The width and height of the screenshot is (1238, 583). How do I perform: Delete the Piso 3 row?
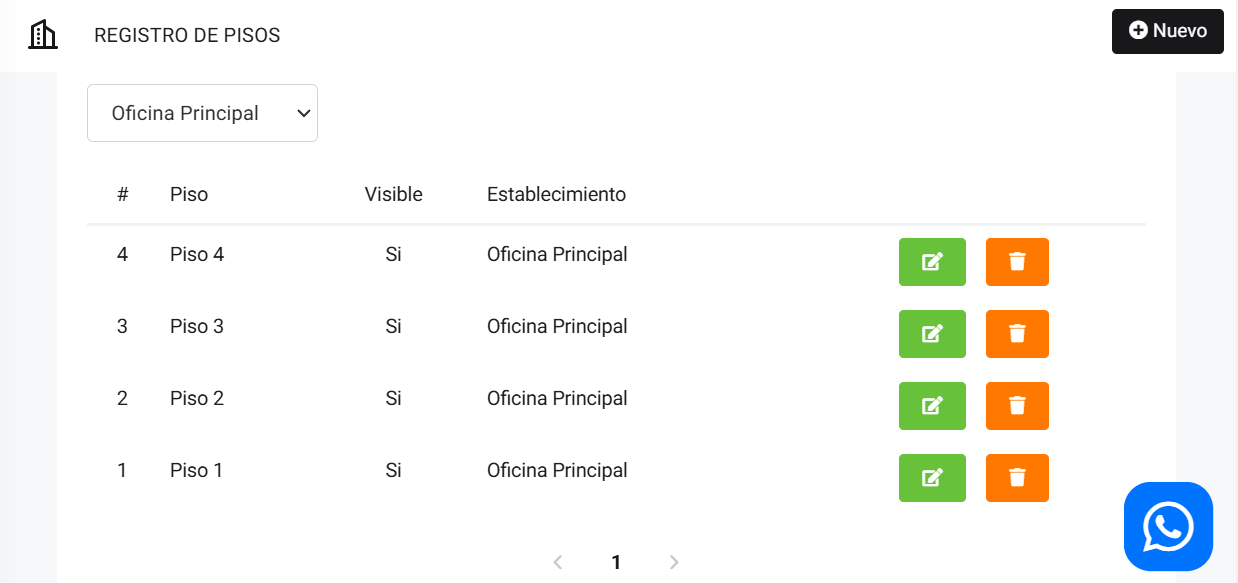coord(1017,334)
